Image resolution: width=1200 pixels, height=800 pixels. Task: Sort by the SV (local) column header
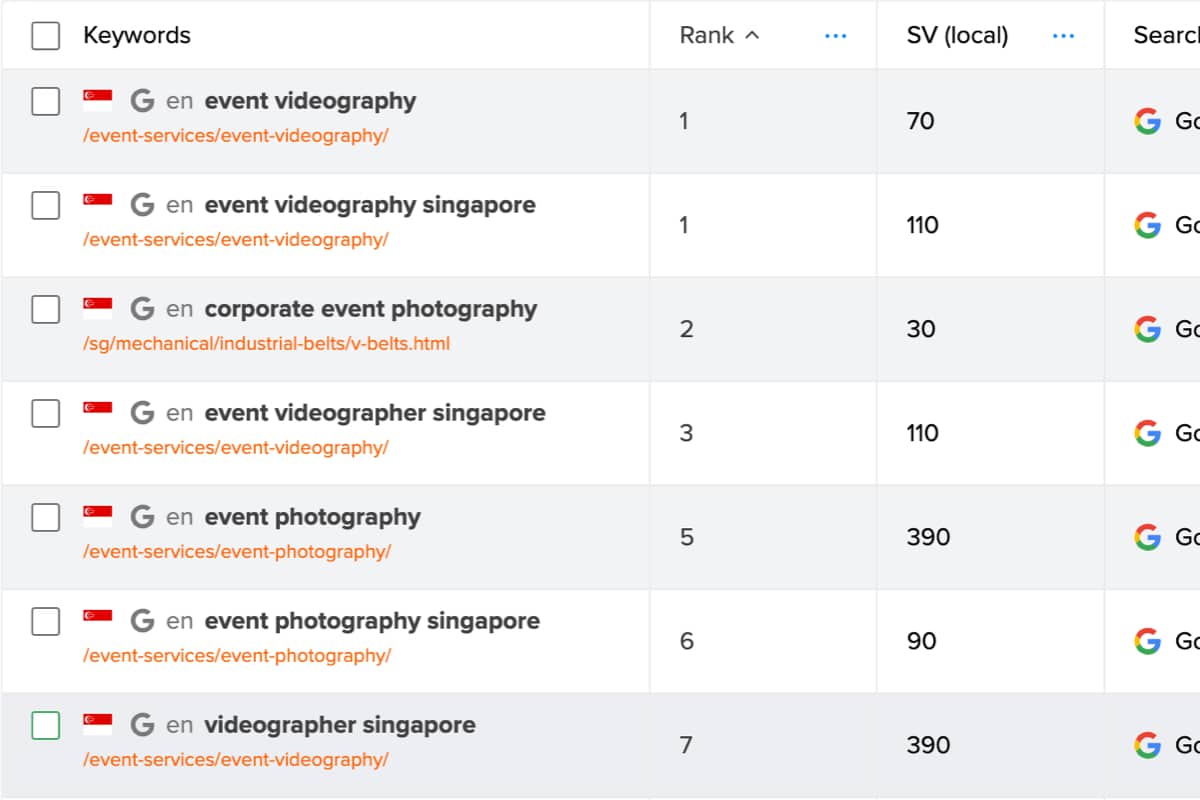pos(957,35)
